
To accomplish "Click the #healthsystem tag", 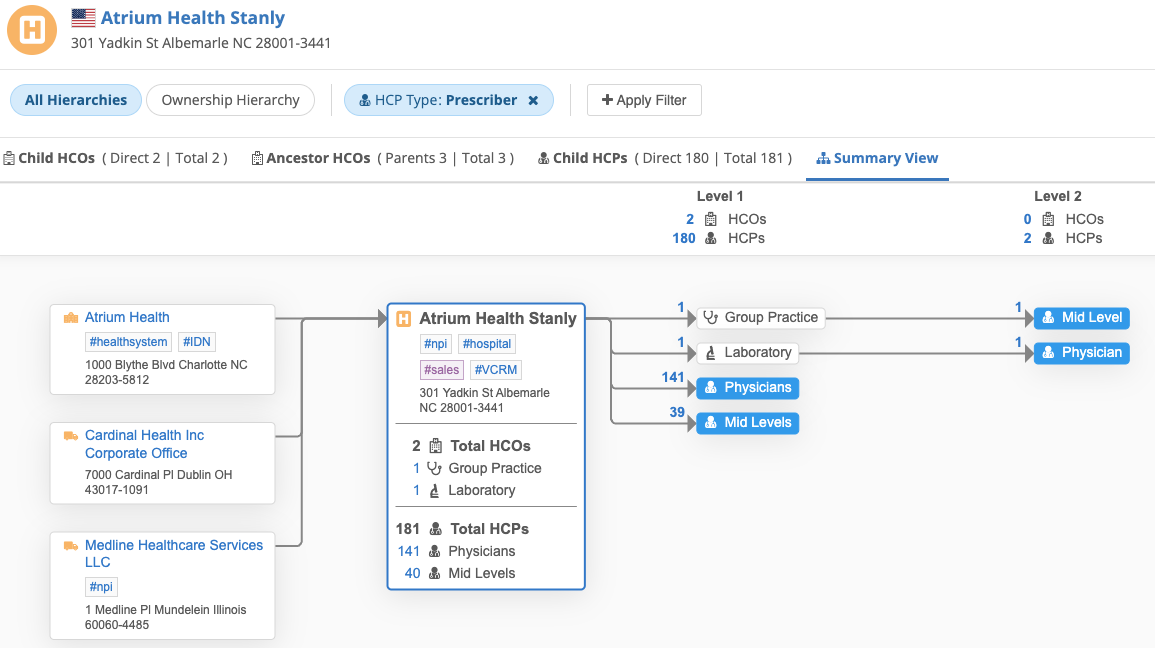I will coord(128,342).
